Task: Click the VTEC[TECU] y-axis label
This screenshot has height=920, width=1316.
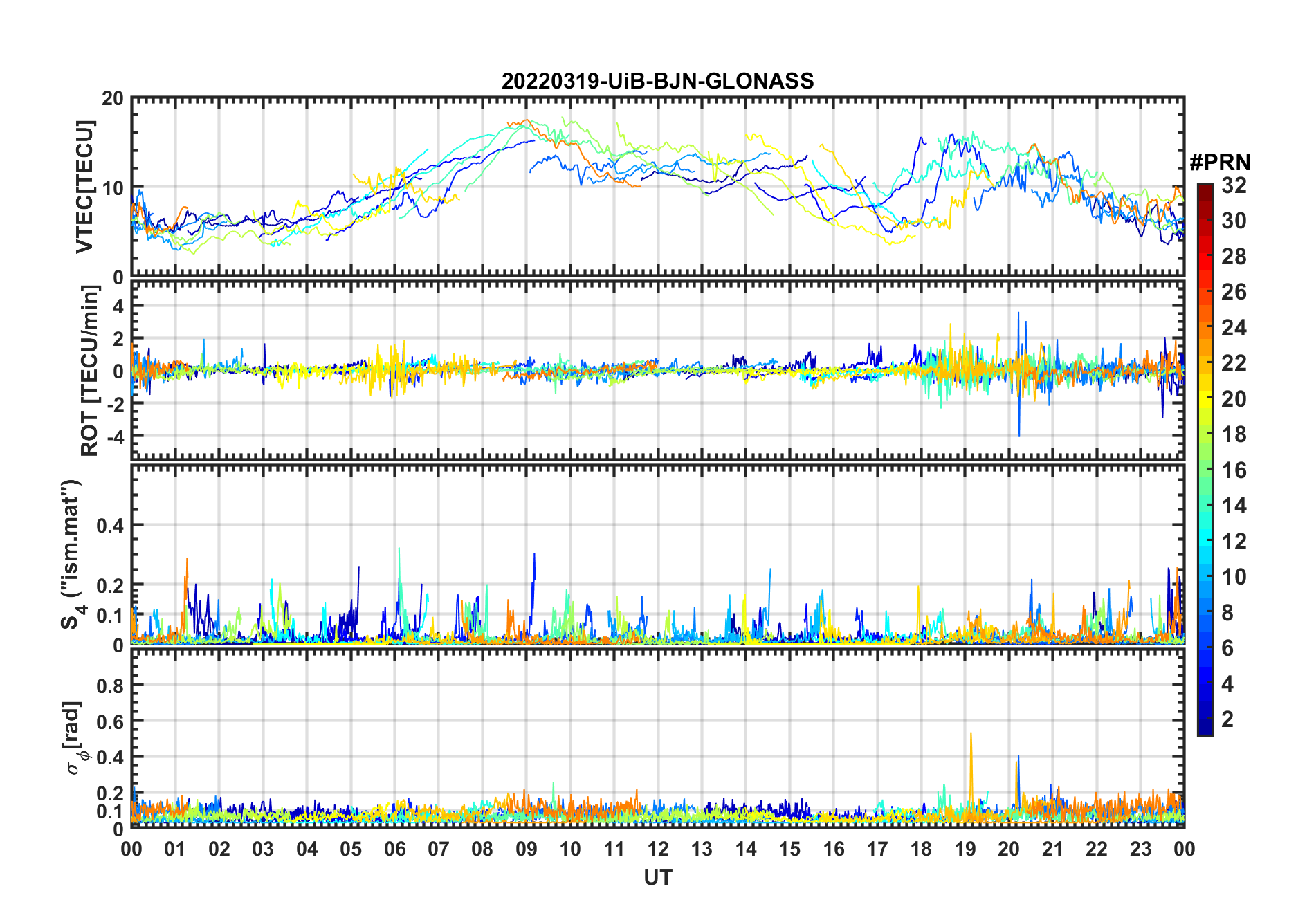Action: [x=84, y=187]
